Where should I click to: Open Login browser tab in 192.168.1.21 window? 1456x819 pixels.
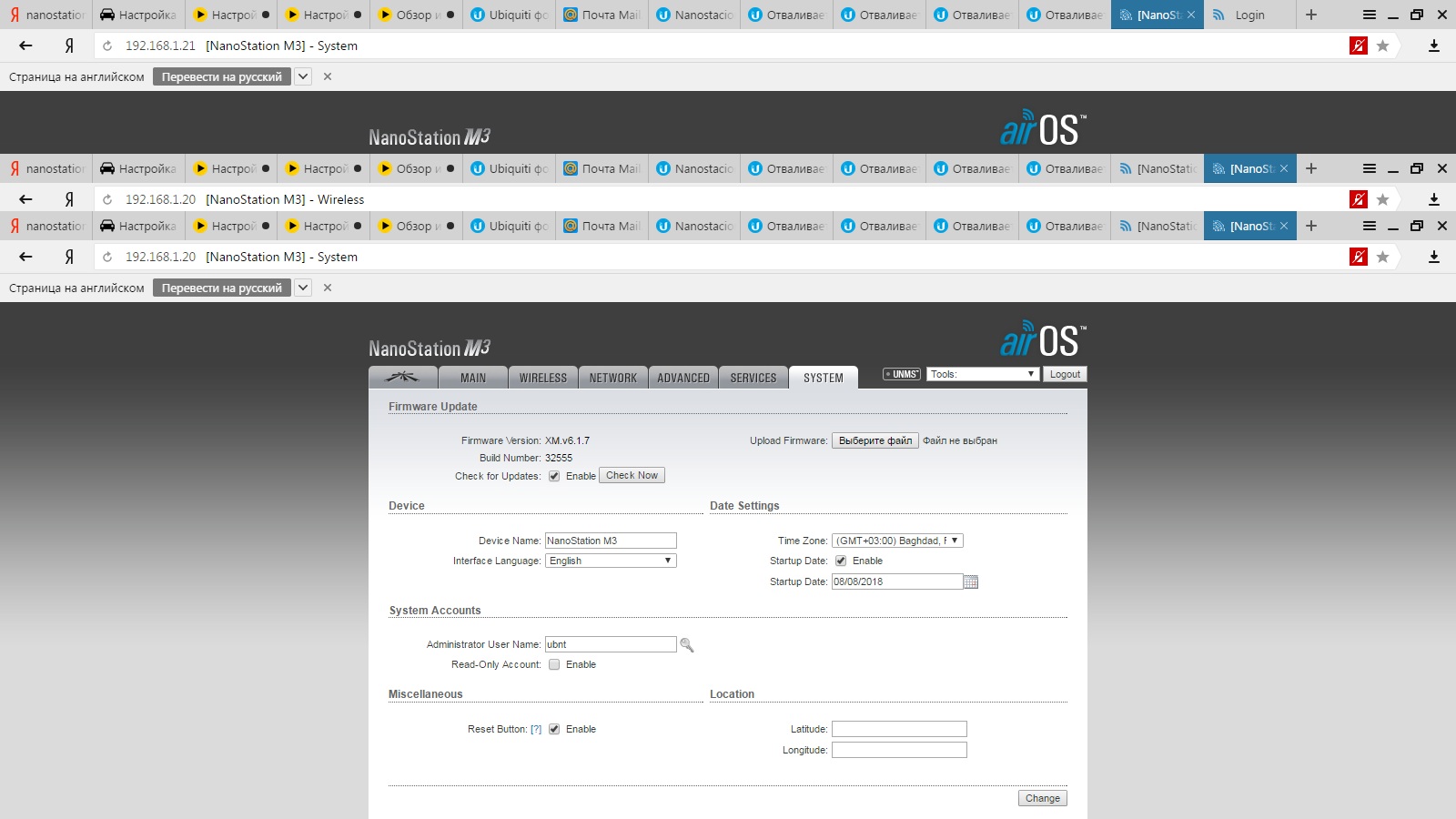click(1249, 15)
